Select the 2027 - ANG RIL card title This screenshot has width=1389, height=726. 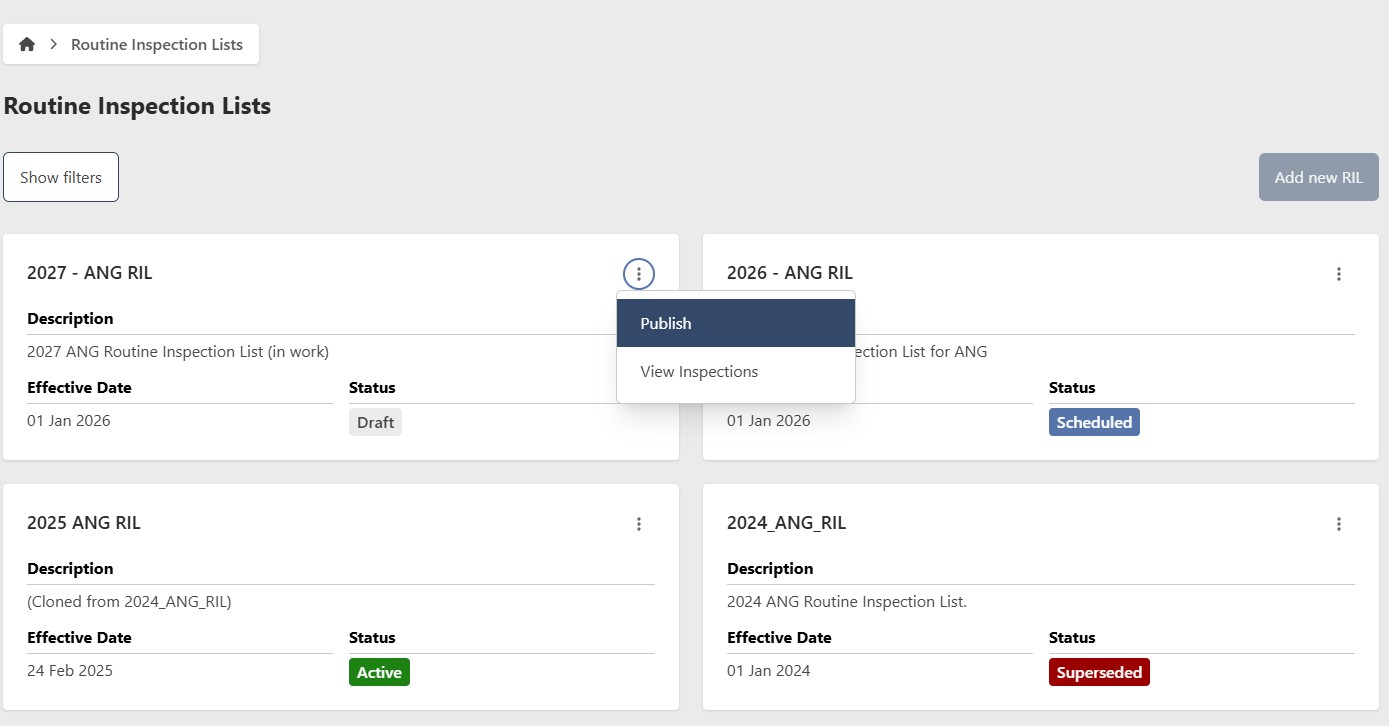click(90, 273)
